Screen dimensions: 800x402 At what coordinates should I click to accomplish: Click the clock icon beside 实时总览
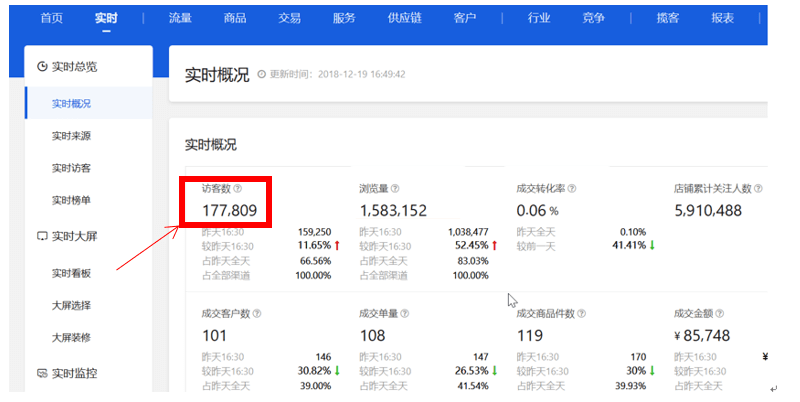pos(42,66)
